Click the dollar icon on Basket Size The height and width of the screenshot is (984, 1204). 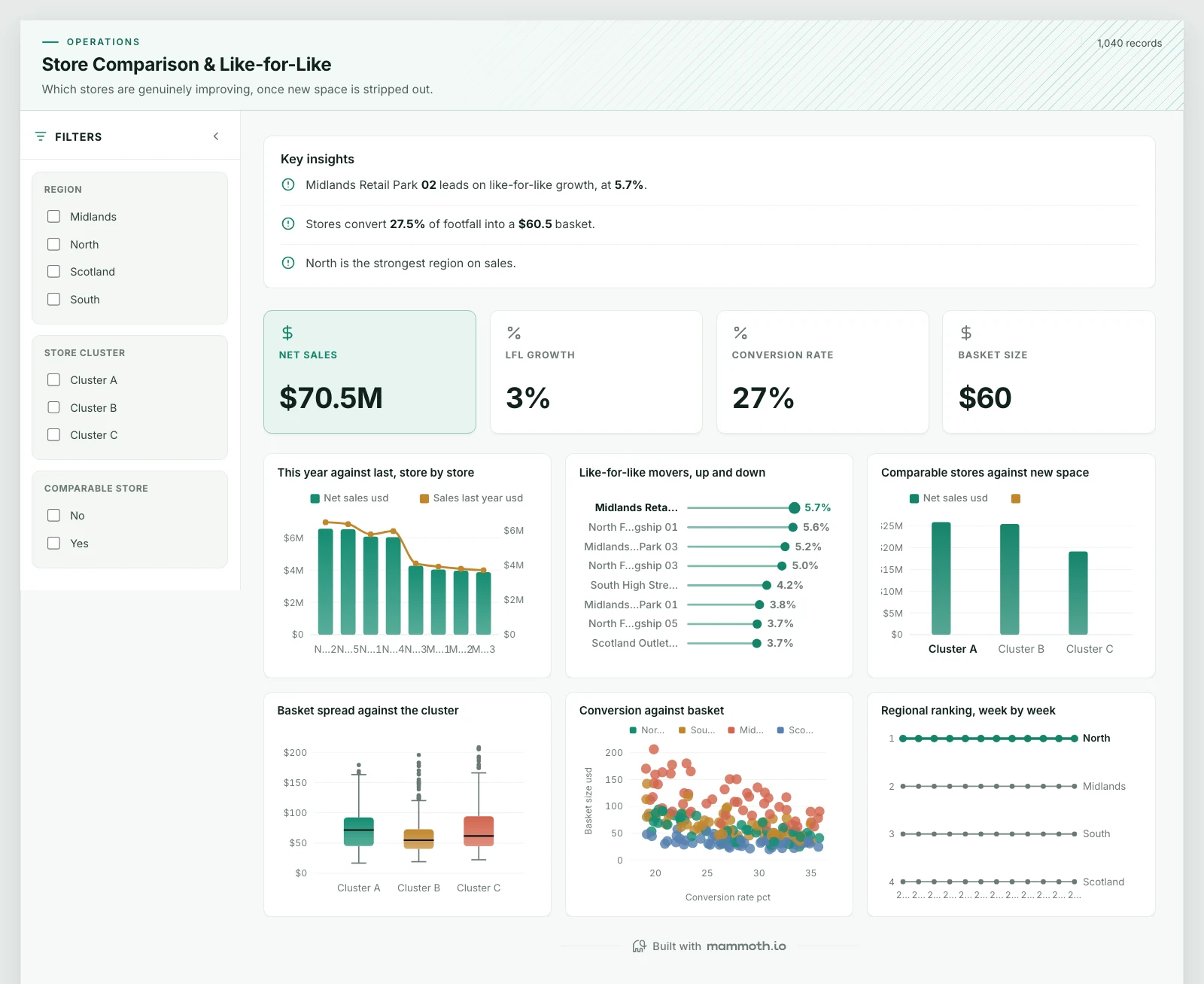point(966,333)
